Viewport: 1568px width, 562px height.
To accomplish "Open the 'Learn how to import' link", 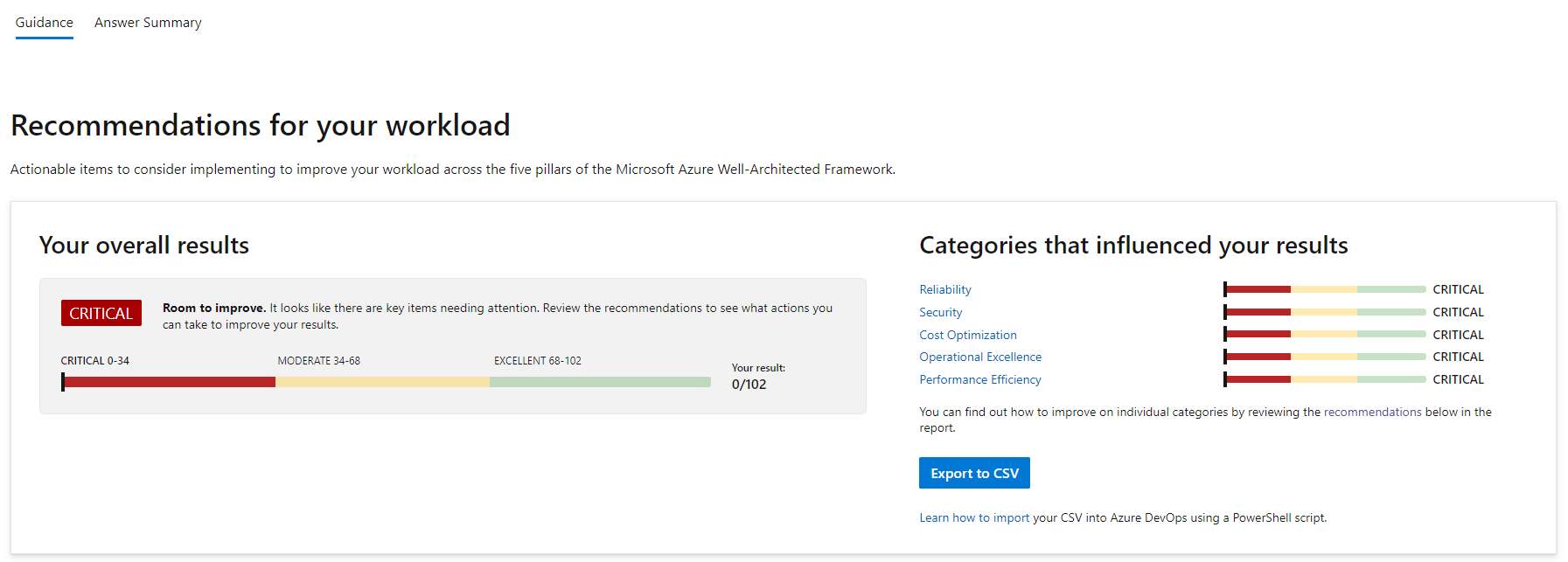I will tap(974, 517).
